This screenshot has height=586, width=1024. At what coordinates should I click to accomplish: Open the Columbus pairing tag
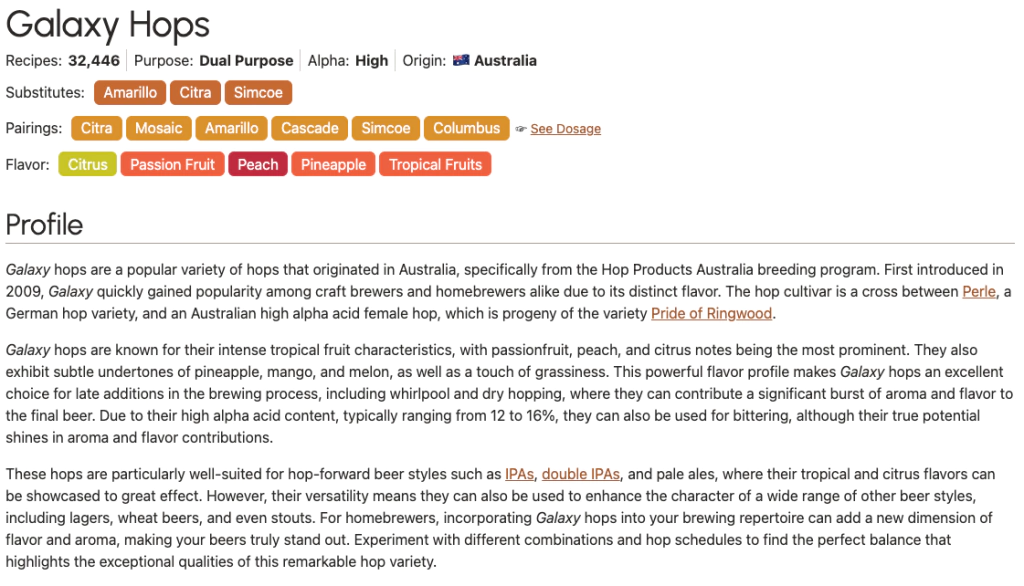466,128
